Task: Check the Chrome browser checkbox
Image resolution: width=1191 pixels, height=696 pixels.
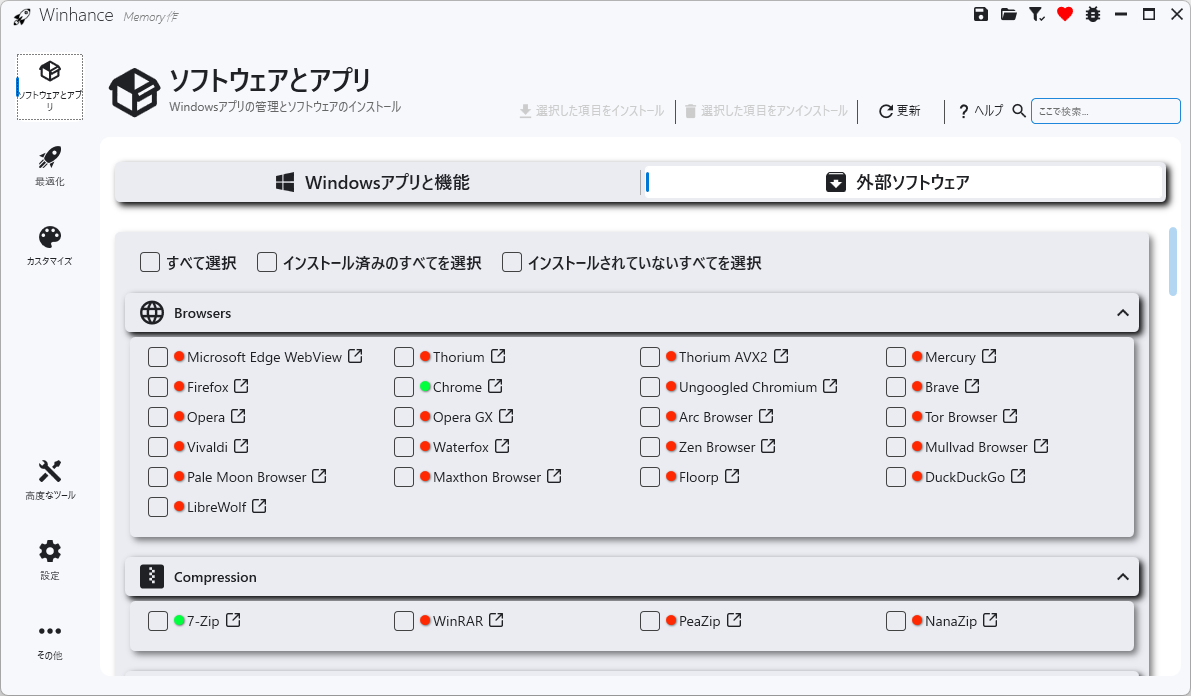Action: click(404, 387)
